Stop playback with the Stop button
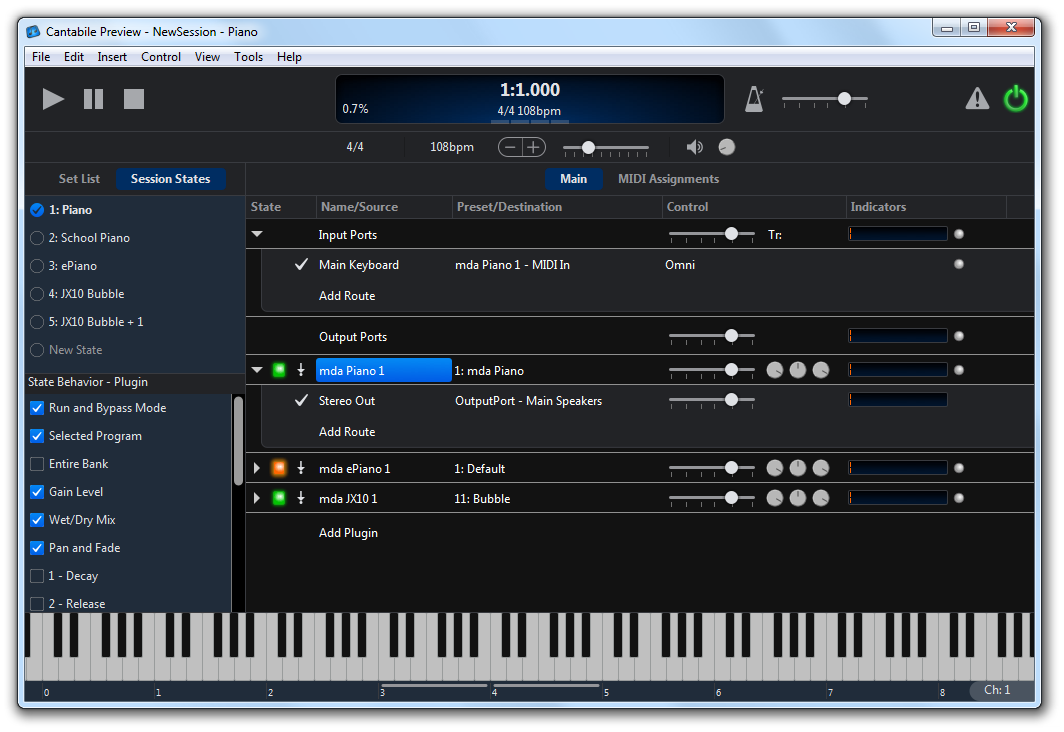The image size is (1064, 732). [134, 99]
